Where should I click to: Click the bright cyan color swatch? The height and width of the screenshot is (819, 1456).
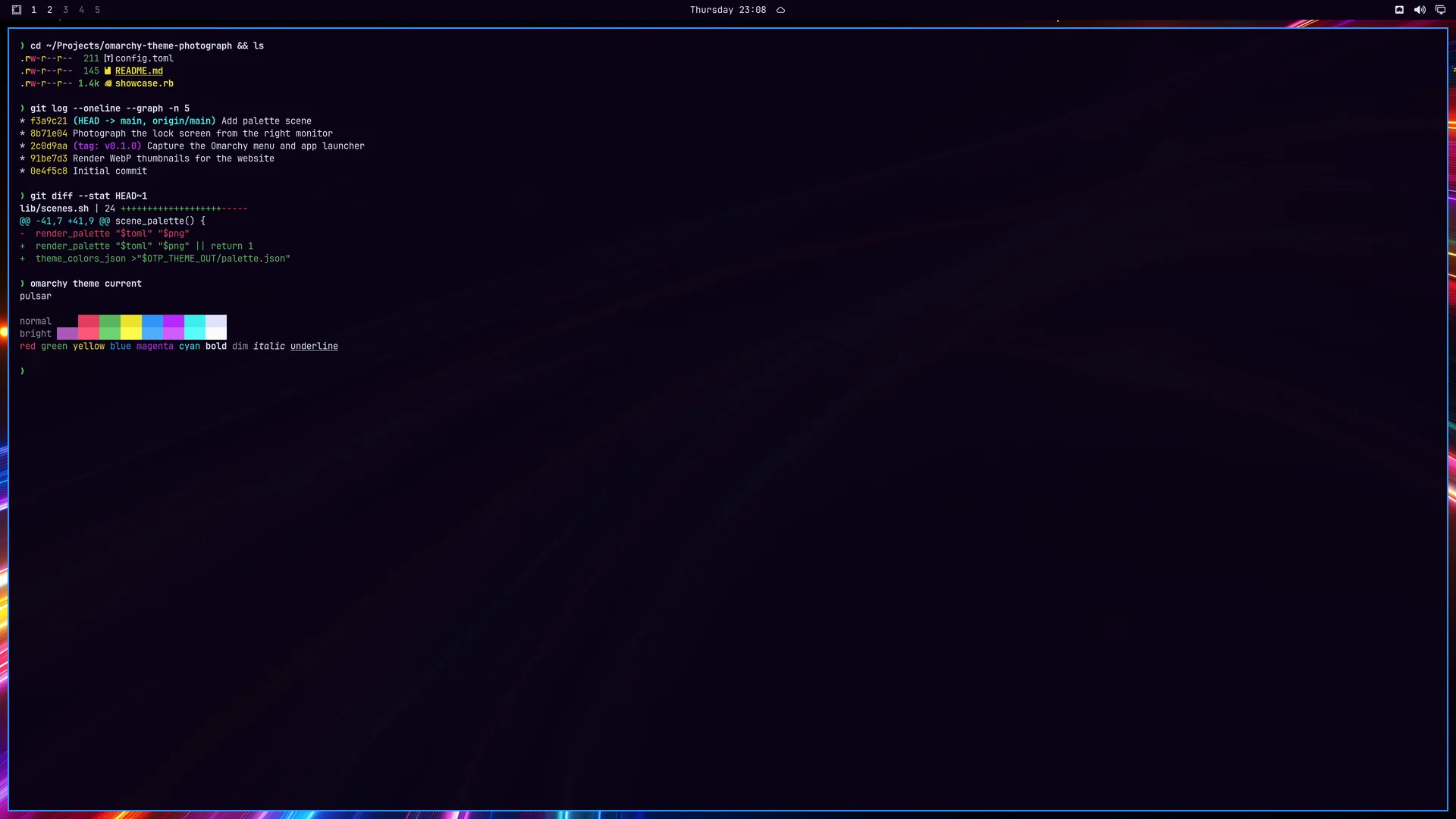(195, 334)
